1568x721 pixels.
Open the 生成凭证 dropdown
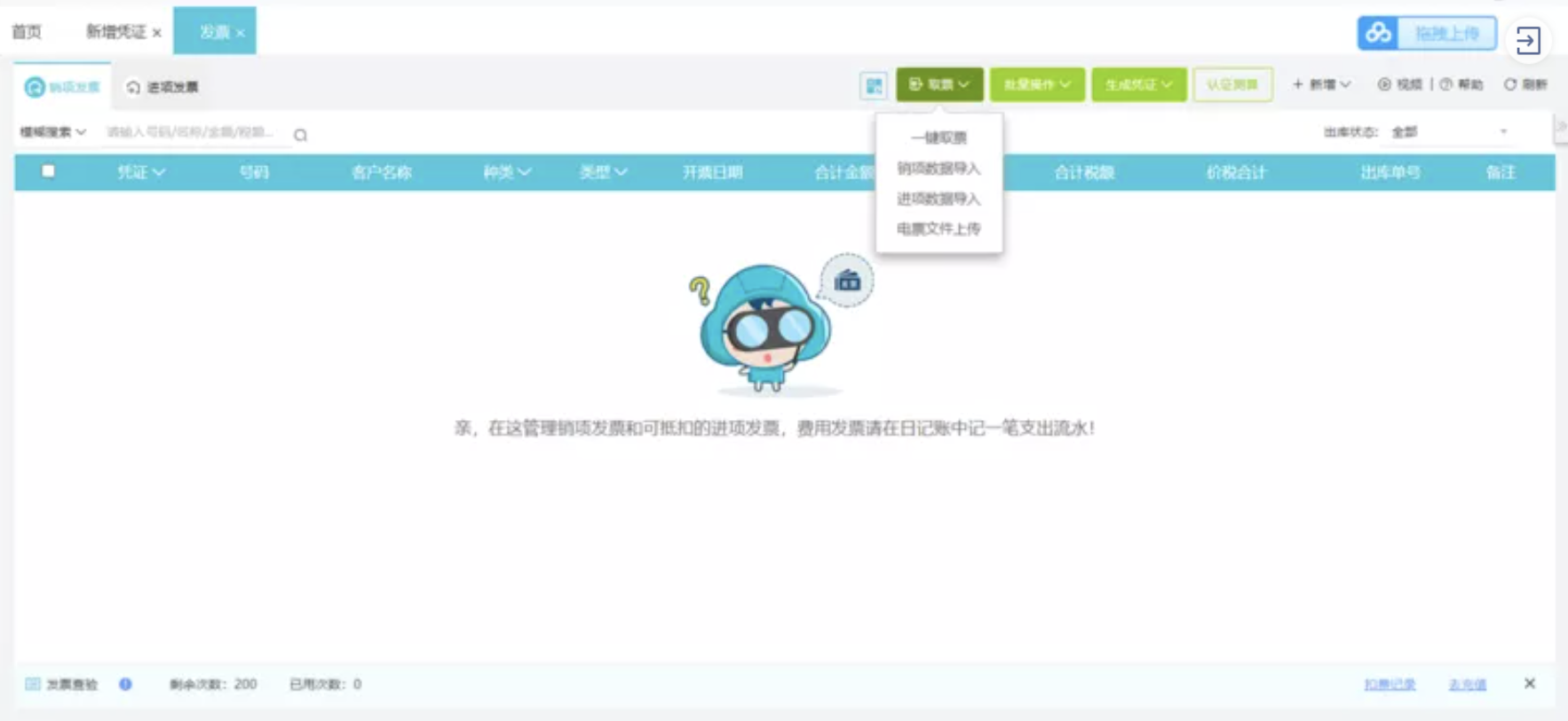(1139, 84)
